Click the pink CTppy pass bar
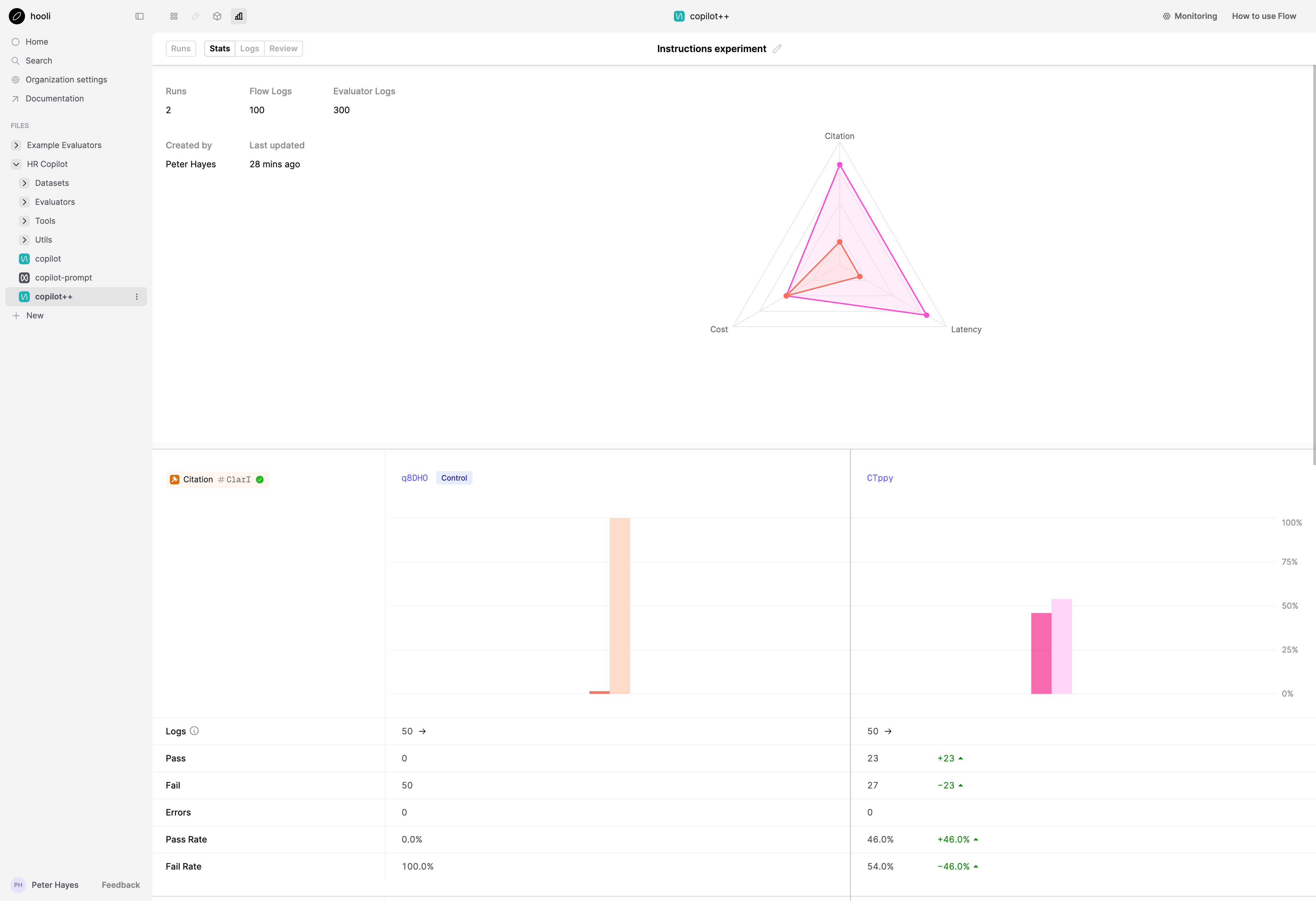Viewport: 1316px width, 901px height. tap(1041, 653)
